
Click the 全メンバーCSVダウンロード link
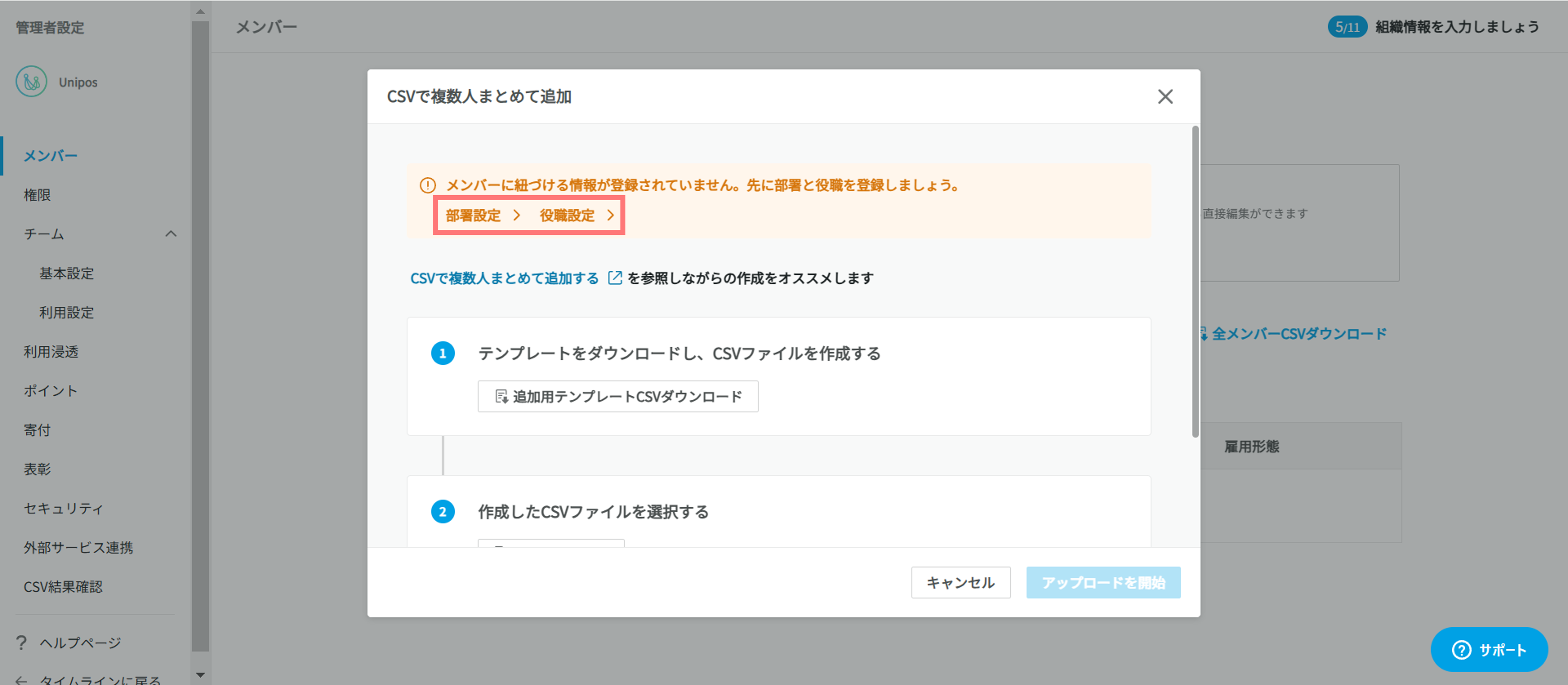coord(1299,333)
